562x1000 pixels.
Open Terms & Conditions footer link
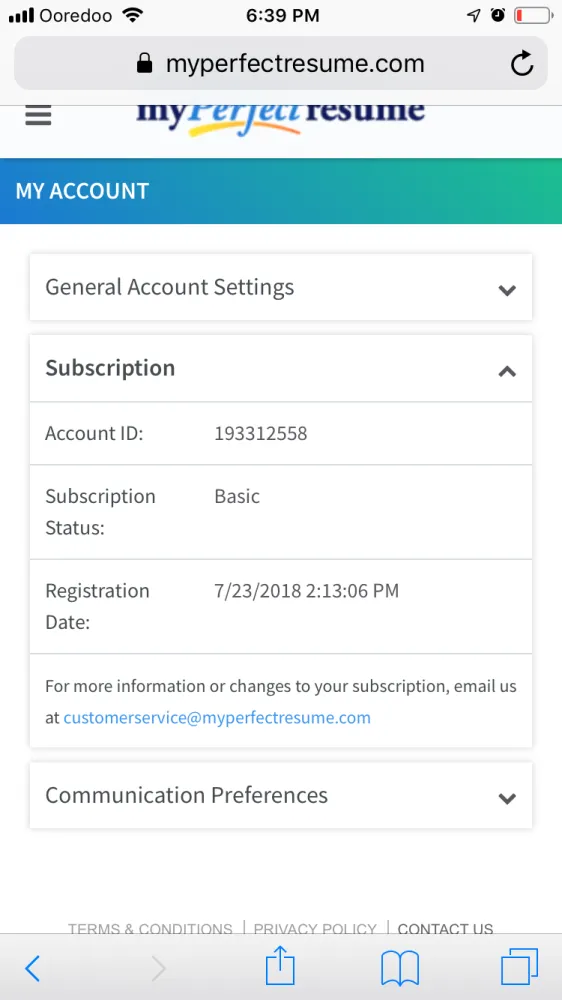tap(150, 929)
